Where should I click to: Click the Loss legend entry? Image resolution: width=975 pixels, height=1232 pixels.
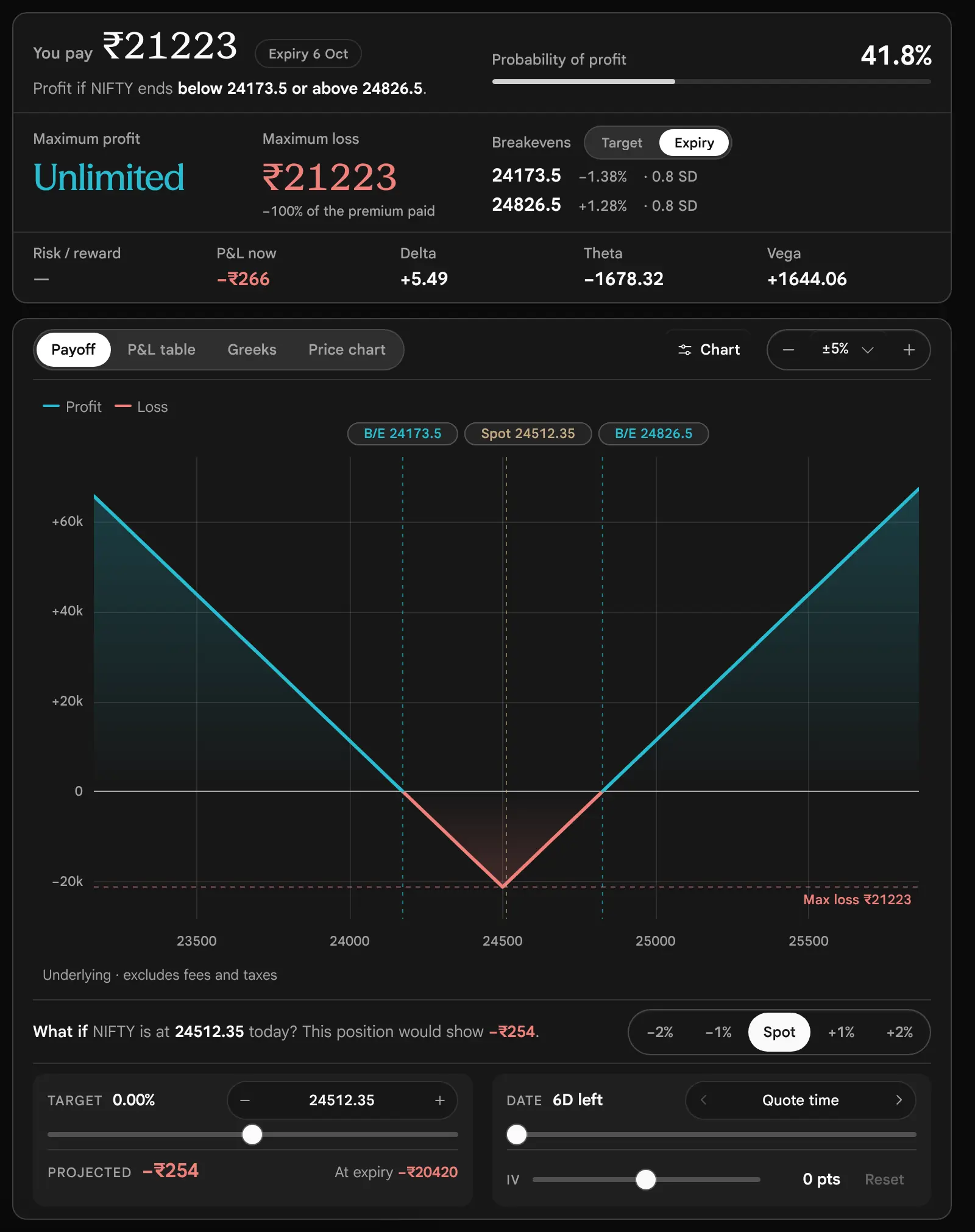141,406
